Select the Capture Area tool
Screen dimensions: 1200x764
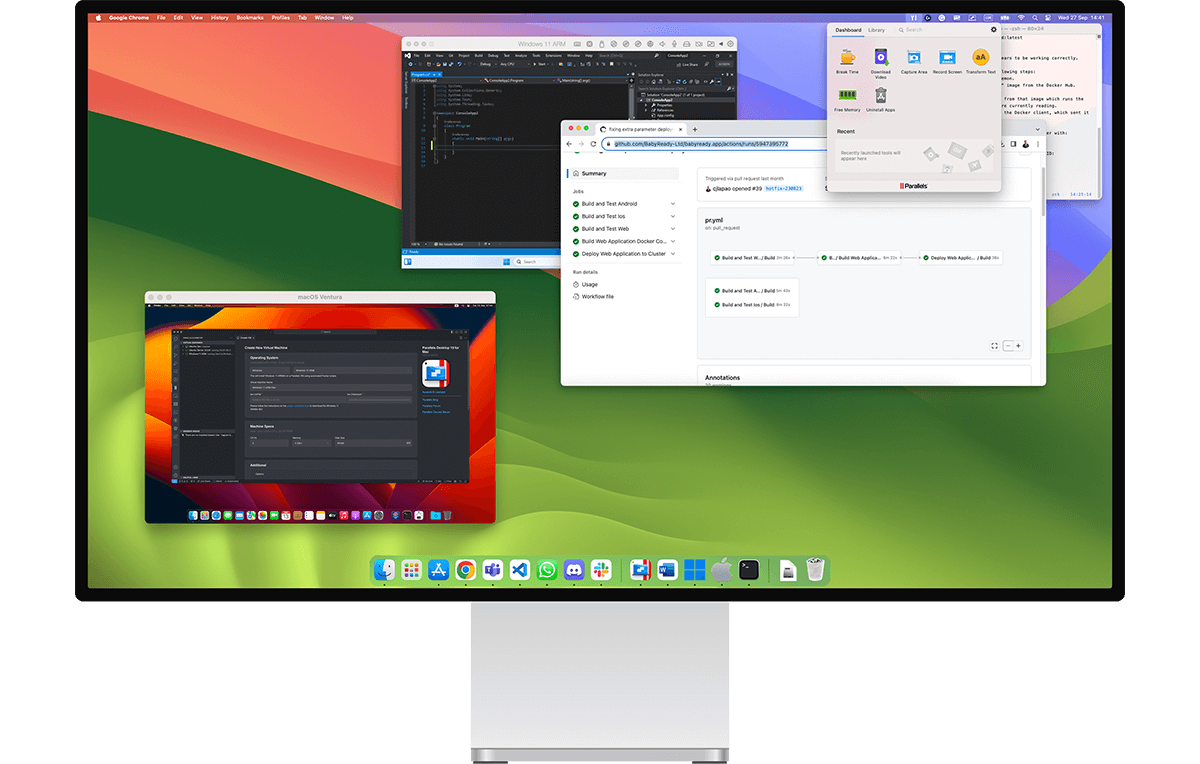914,58
